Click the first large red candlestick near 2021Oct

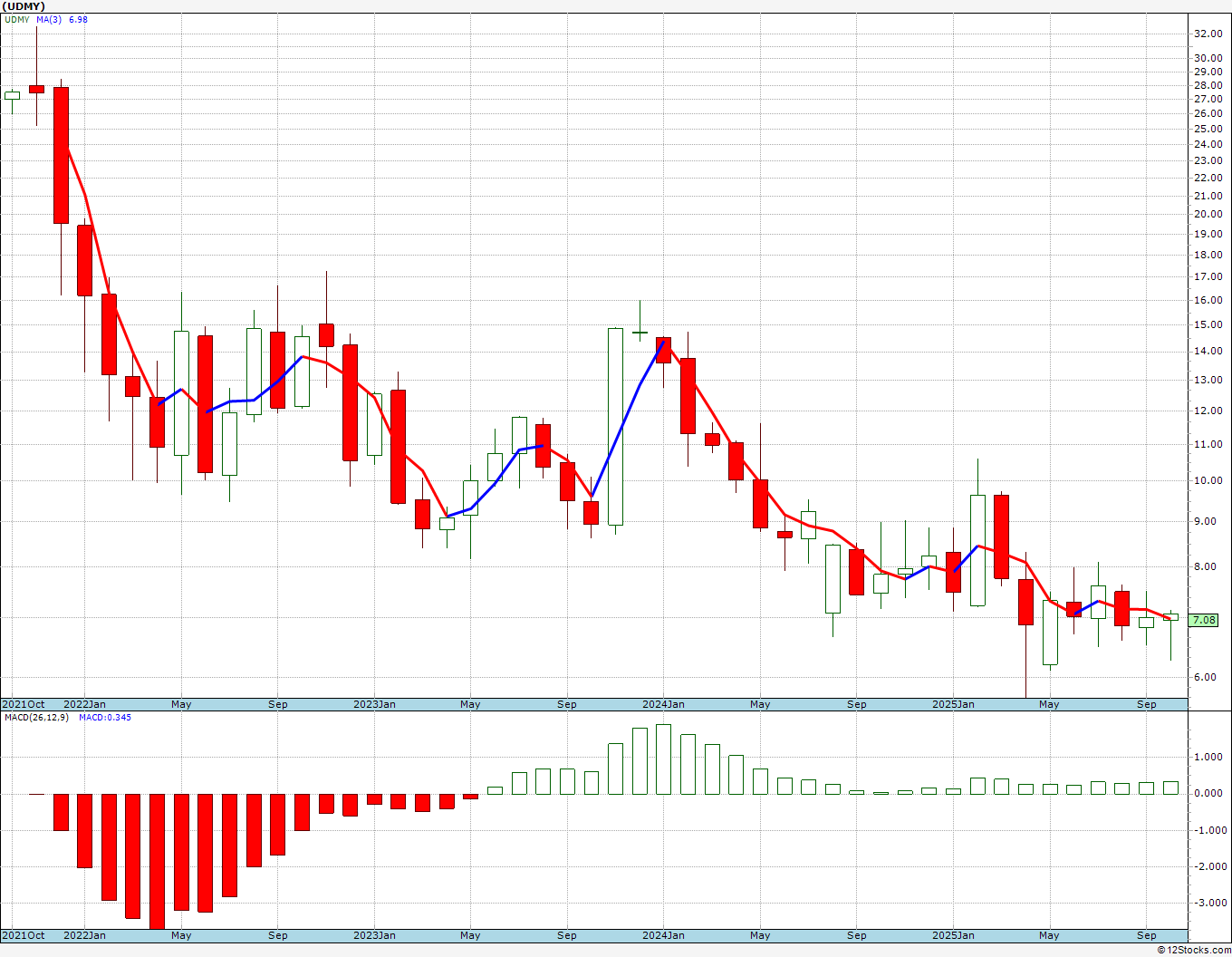61,155
